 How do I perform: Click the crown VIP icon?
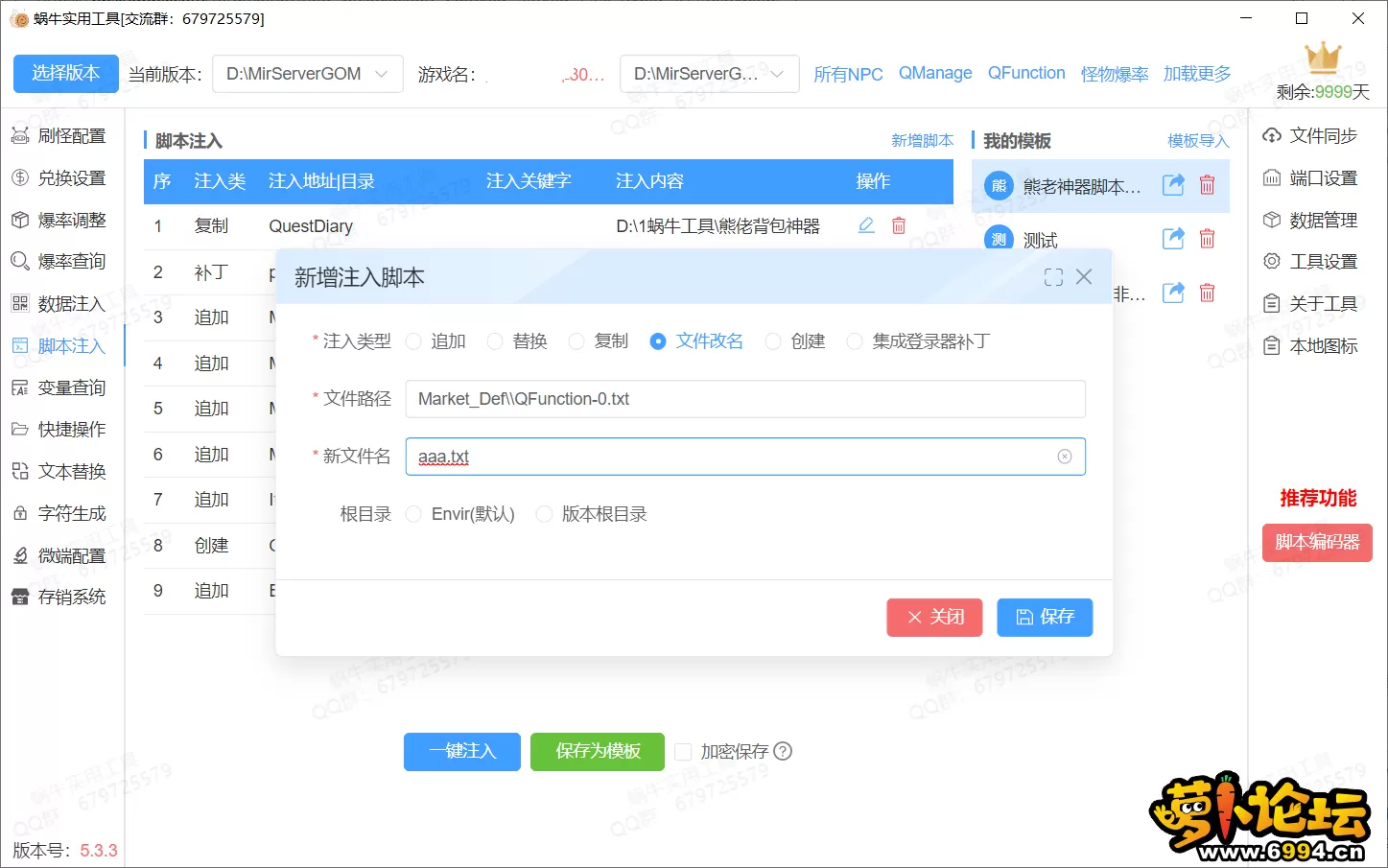pos(1323,58)
